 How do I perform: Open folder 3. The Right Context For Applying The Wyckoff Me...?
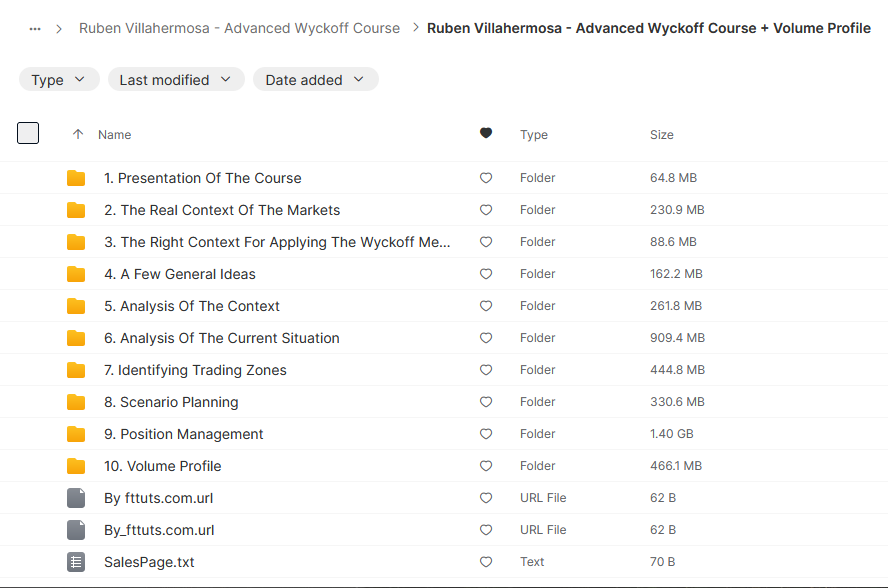(278, 242)
